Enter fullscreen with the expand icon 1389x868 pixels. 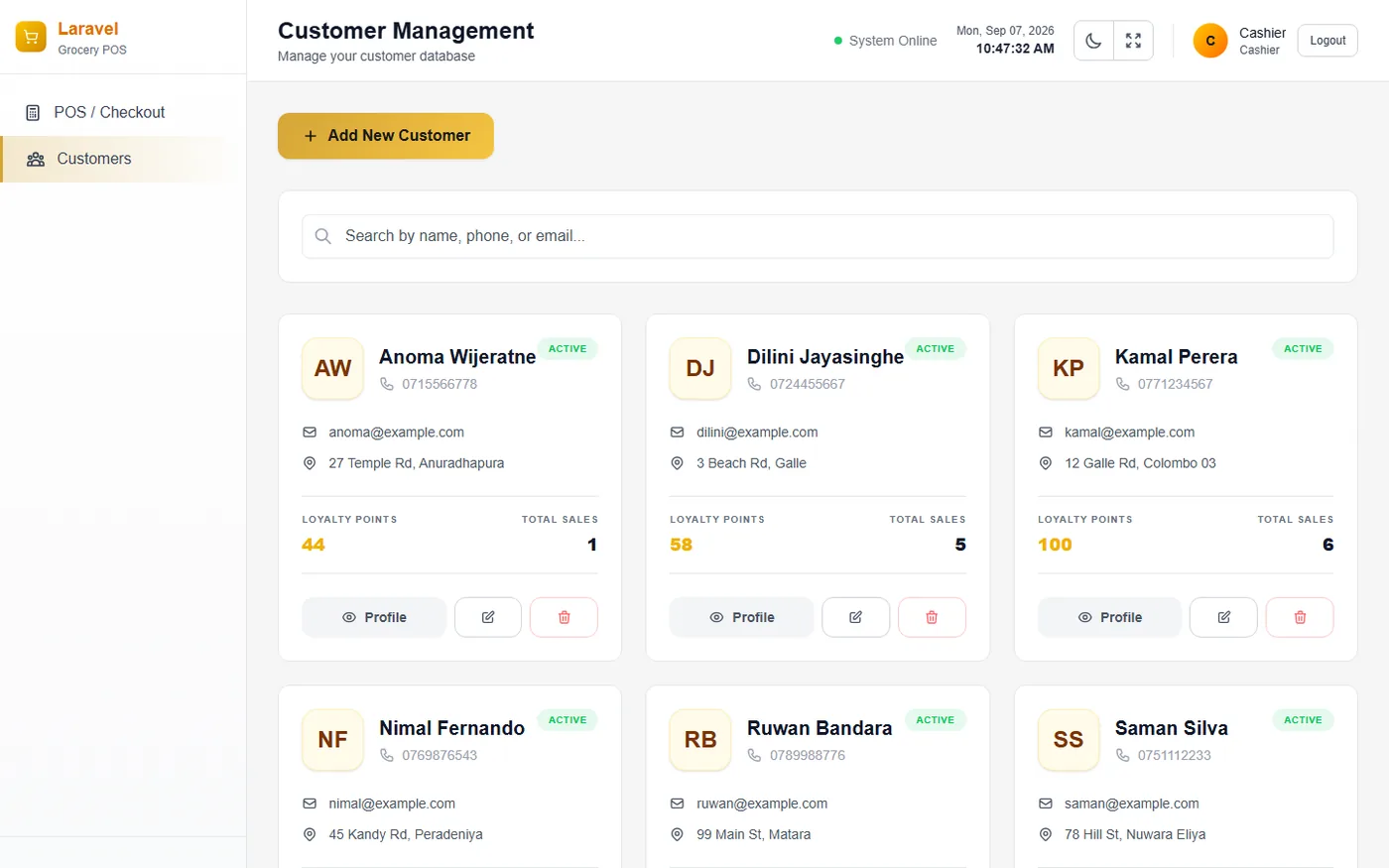[1133, 41]
